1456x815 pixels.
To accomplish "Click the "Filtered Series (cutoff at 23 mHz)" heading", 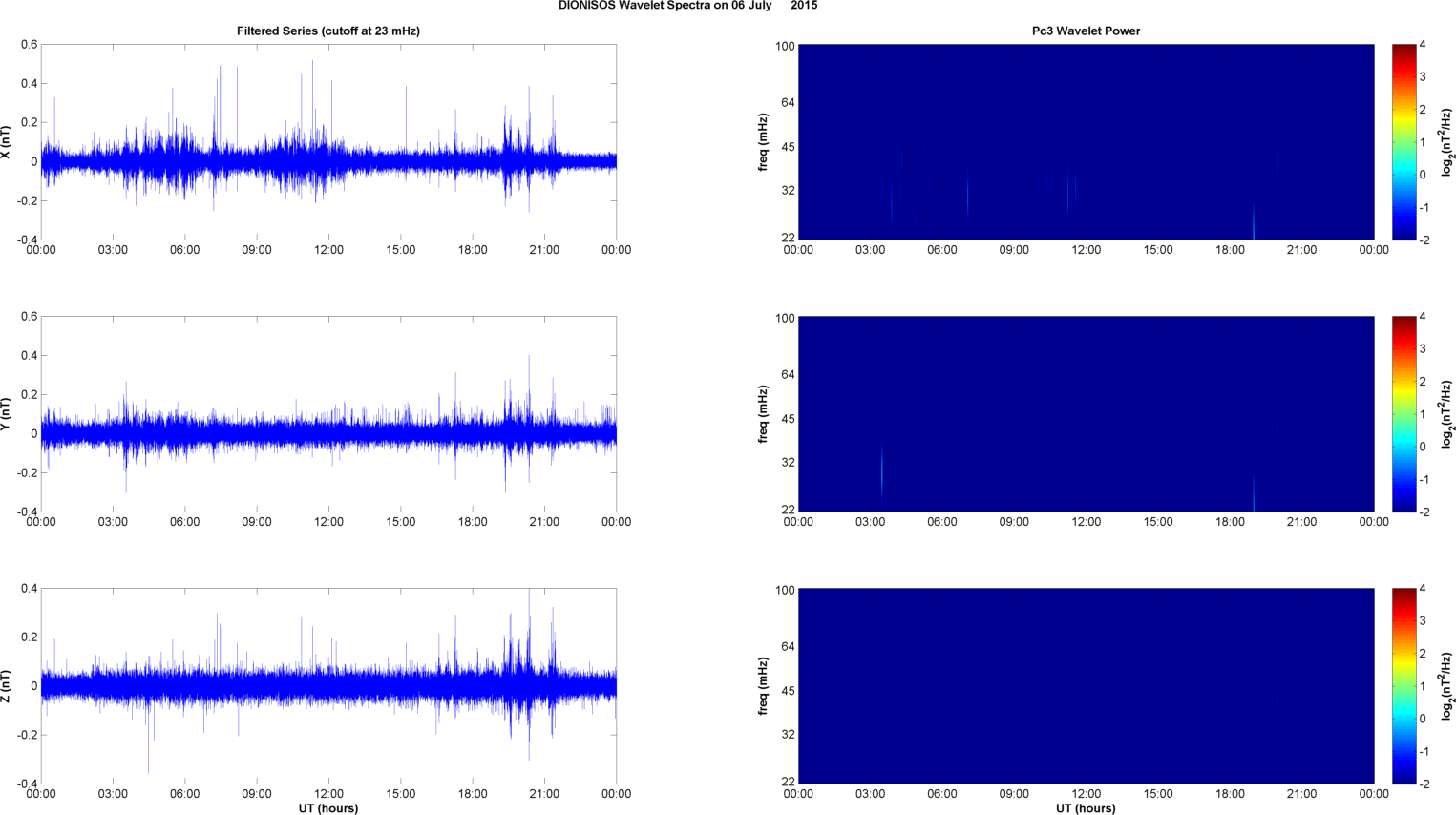I will [x=328, y=31].
